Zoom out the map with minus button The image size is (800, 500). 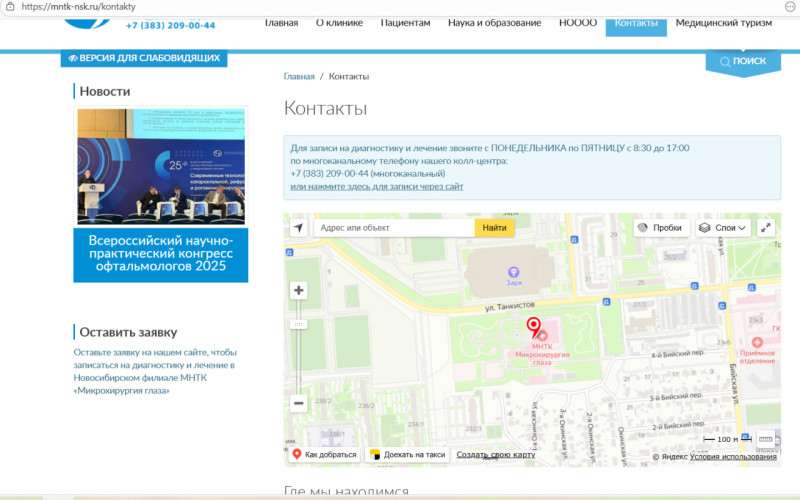coord(298,404)
